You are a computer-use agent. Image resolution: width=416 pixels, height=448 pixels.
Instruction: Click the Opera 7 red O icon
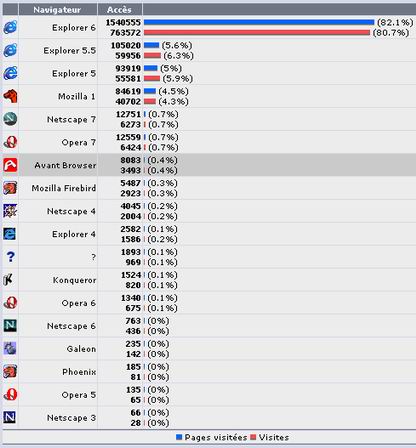[10, 142]
